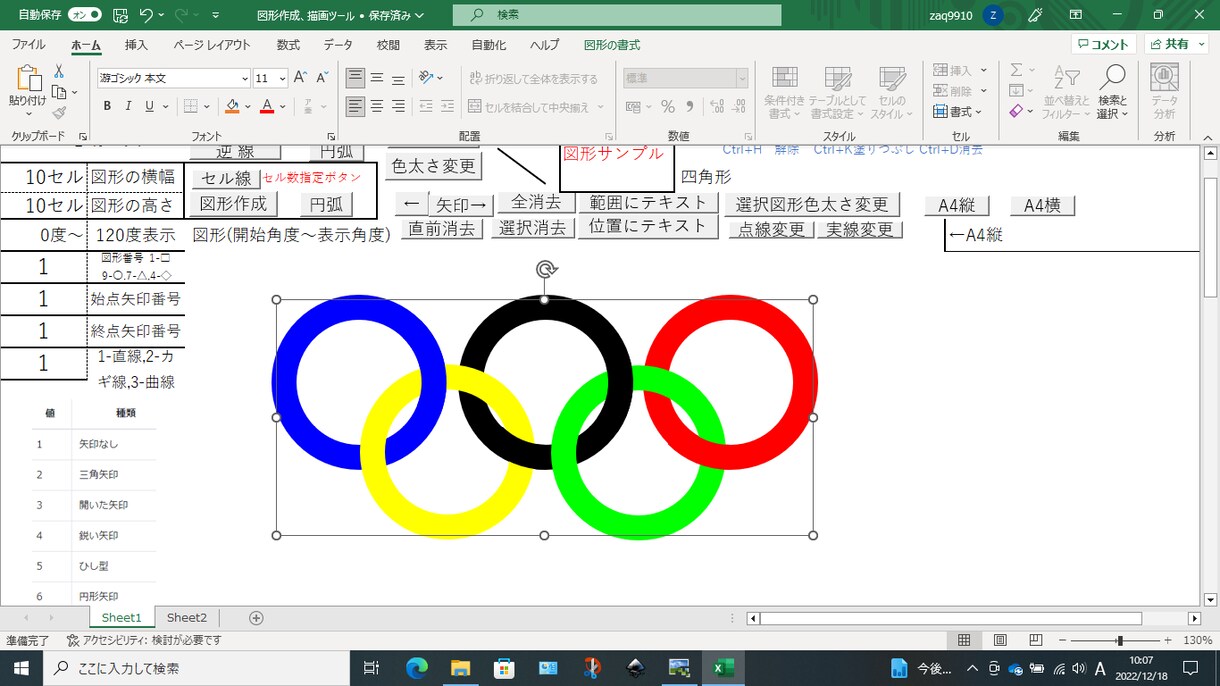
Task: Open the font size dropdown
Action: 283,78
